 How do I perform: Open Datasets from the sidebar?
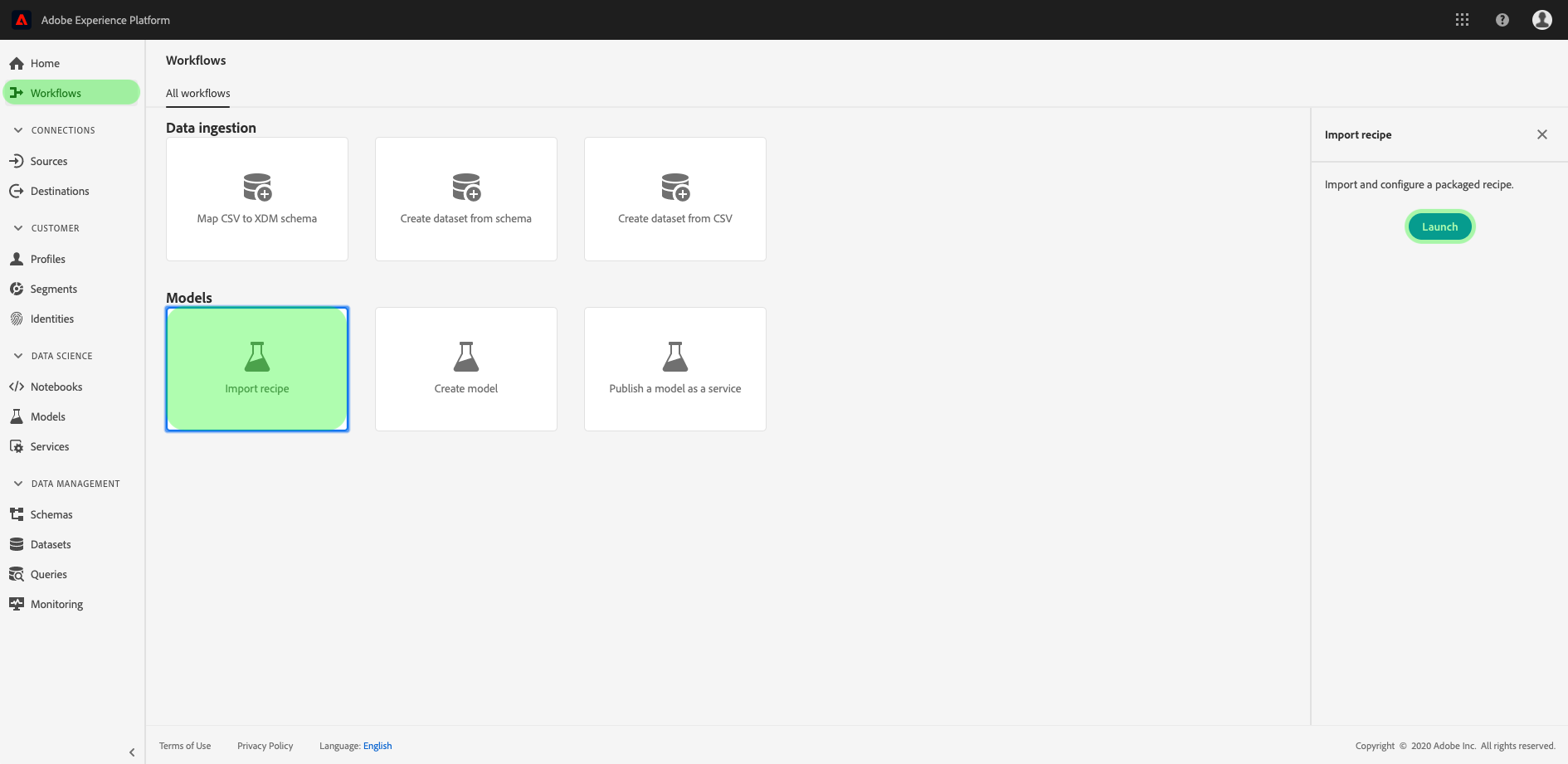51,544
